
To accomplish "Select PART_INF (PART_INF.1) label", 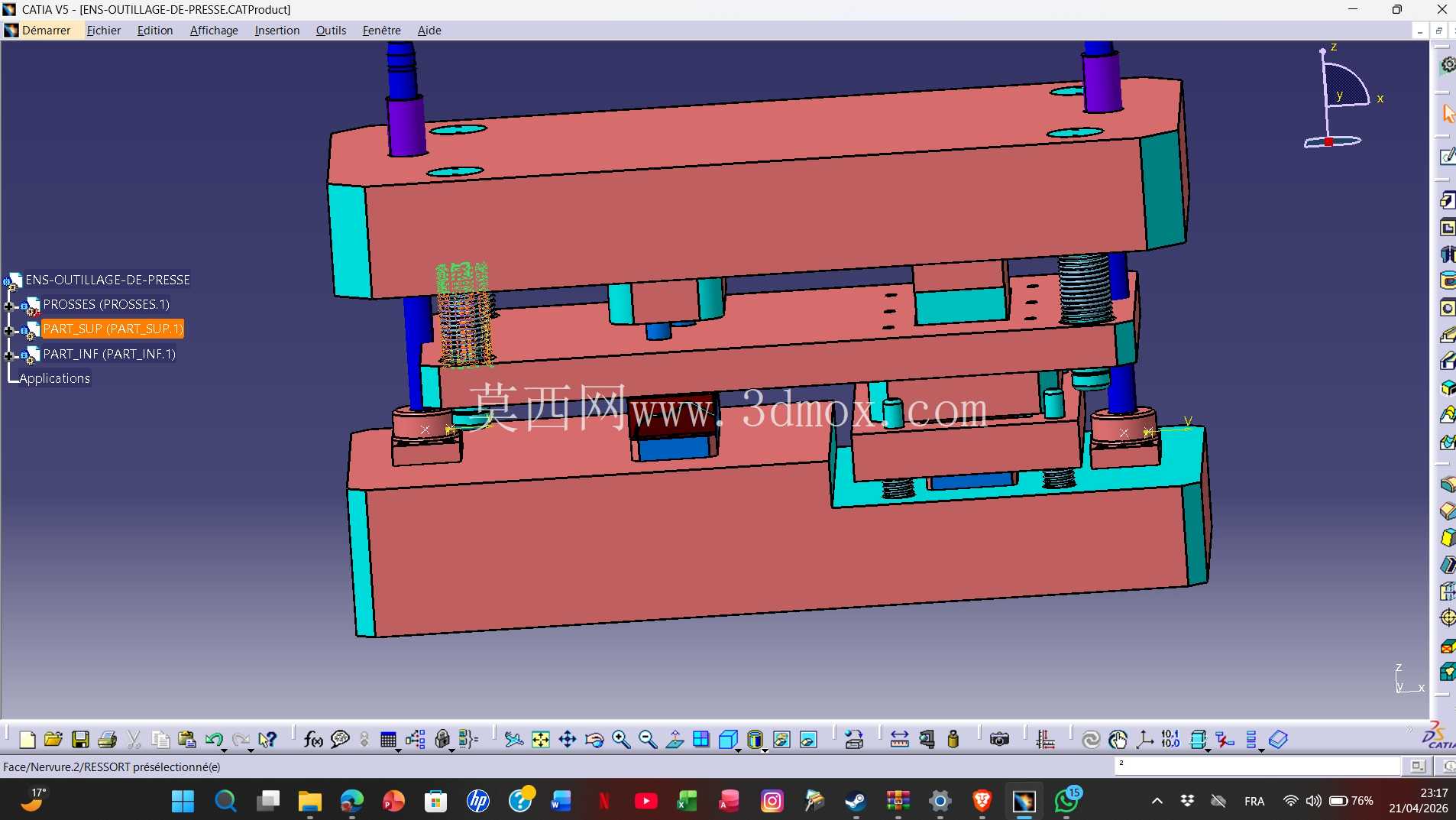I will coord(109,354).
